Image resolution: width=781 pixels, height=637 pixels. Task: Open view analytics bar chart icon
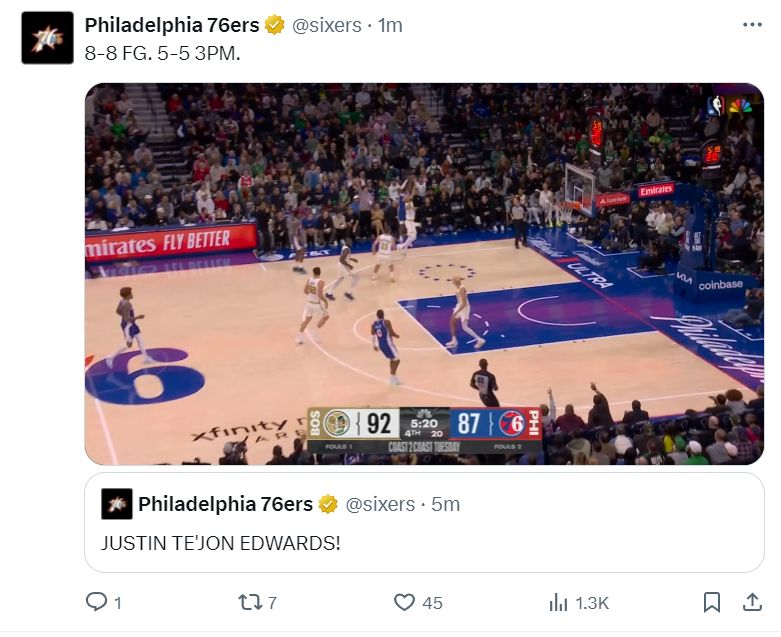coord(559,602)
